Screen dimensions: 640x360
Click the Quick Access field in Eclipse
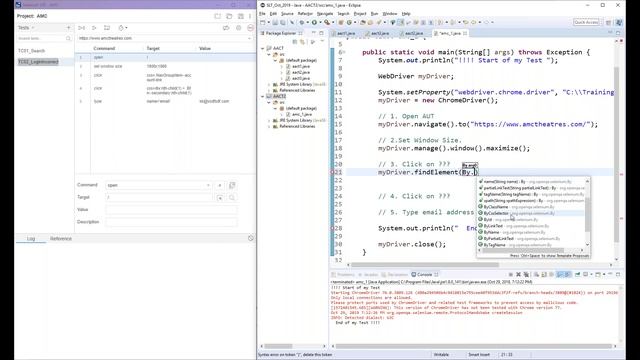[586, 22]
